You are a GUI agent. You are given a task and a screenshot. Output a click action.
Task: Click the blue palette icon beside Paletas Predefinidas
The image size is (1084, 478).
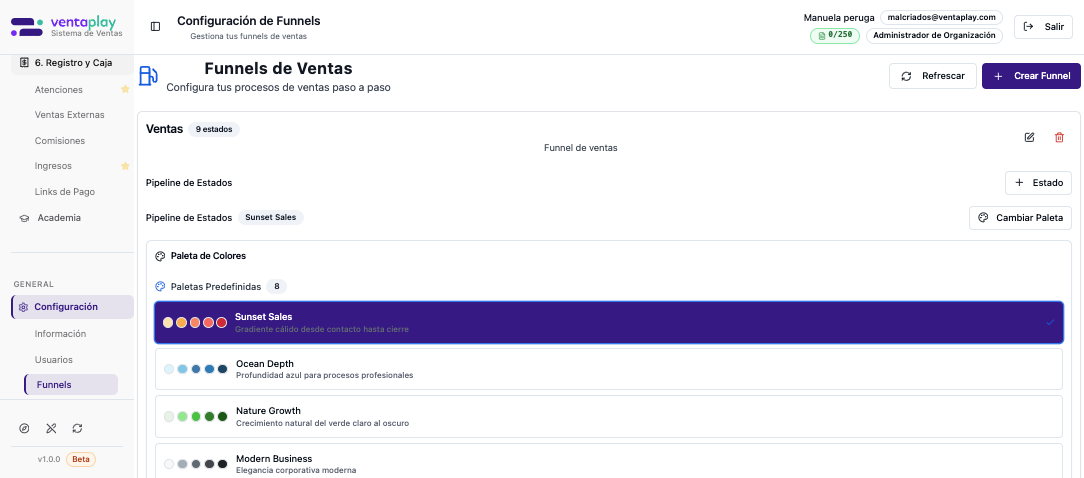[x=160, y=286]
